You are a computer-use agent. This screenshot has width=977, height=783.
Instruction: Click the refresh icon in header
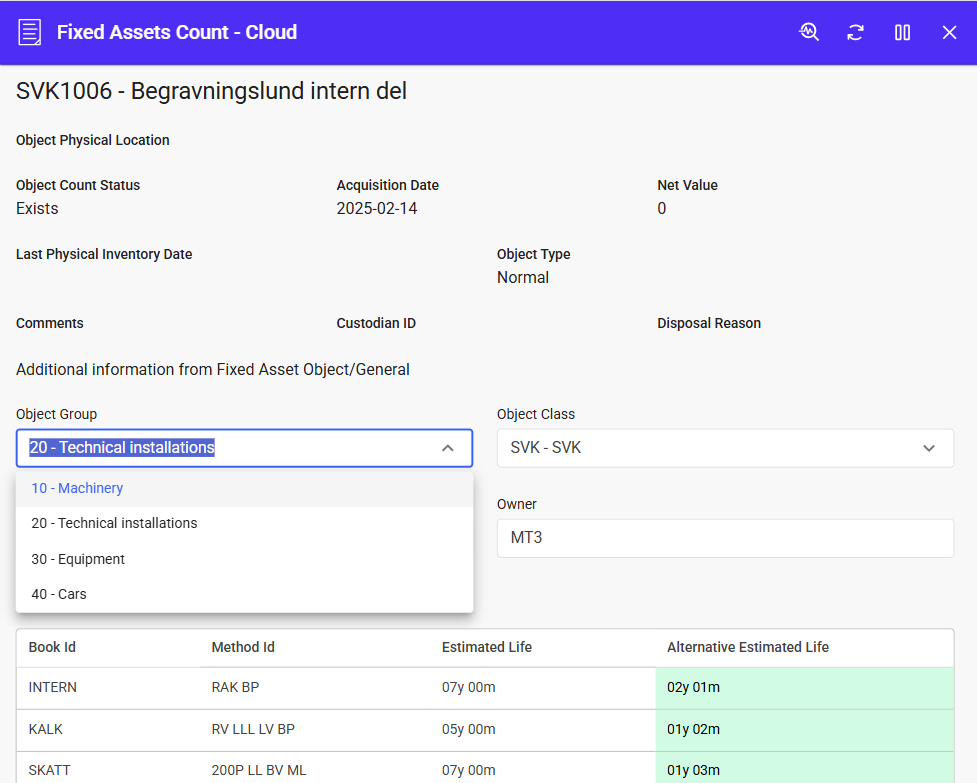855,32
